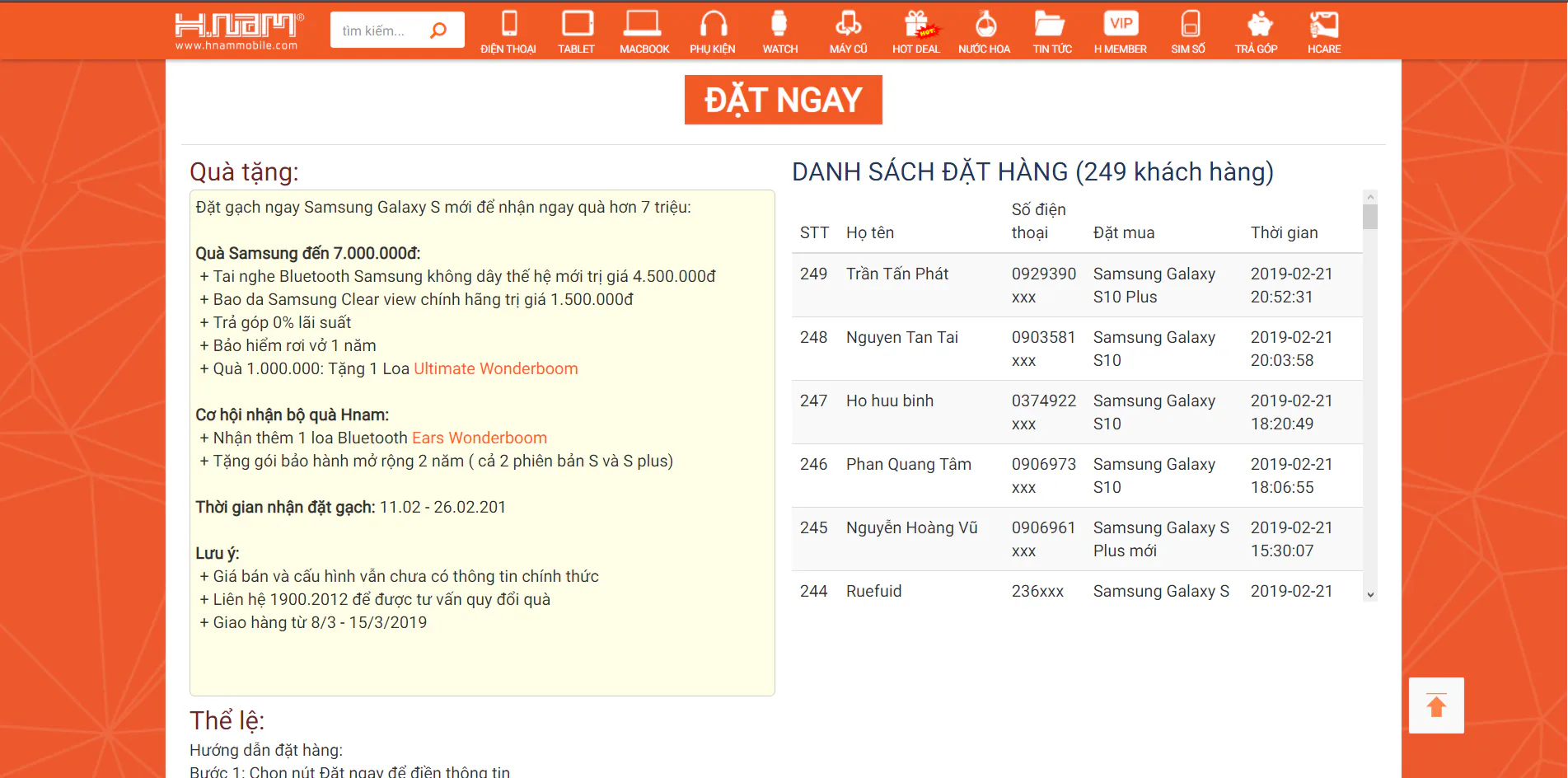Click the Trả góp 0% lãi suất line
The height and width of the screenshot is (778, 1568).
[275, 322]
